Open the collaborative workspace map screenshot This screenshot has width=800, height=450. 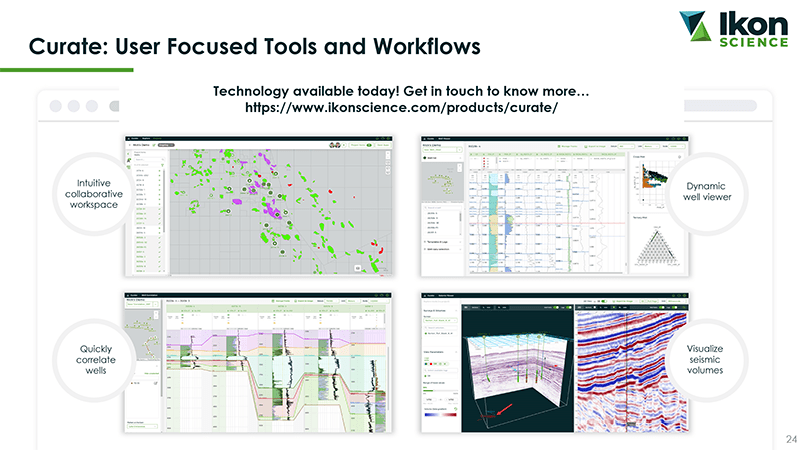pyautogui.click(x=259, y=206)
